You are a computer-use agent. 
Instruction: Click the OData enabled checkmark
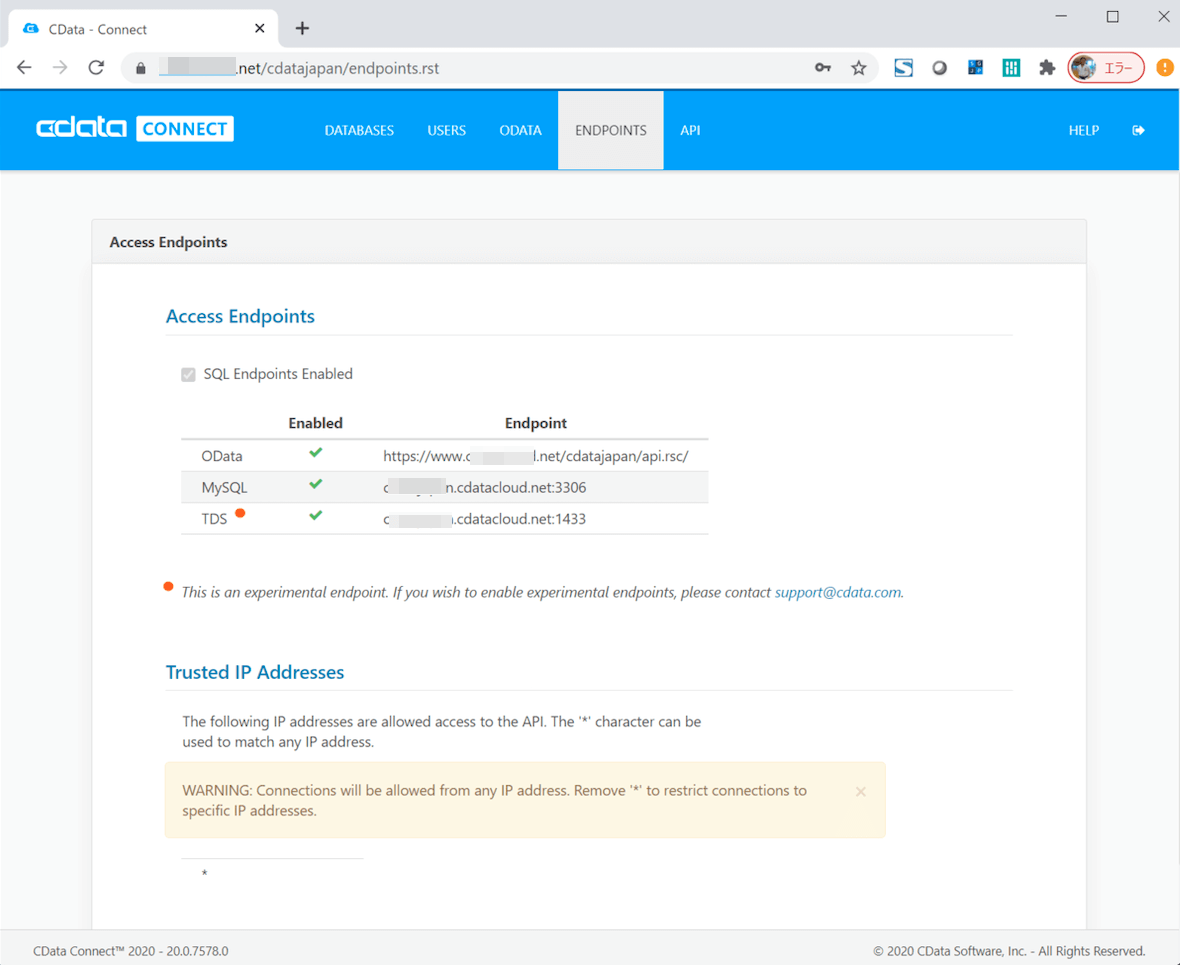[x=316, y=452]
